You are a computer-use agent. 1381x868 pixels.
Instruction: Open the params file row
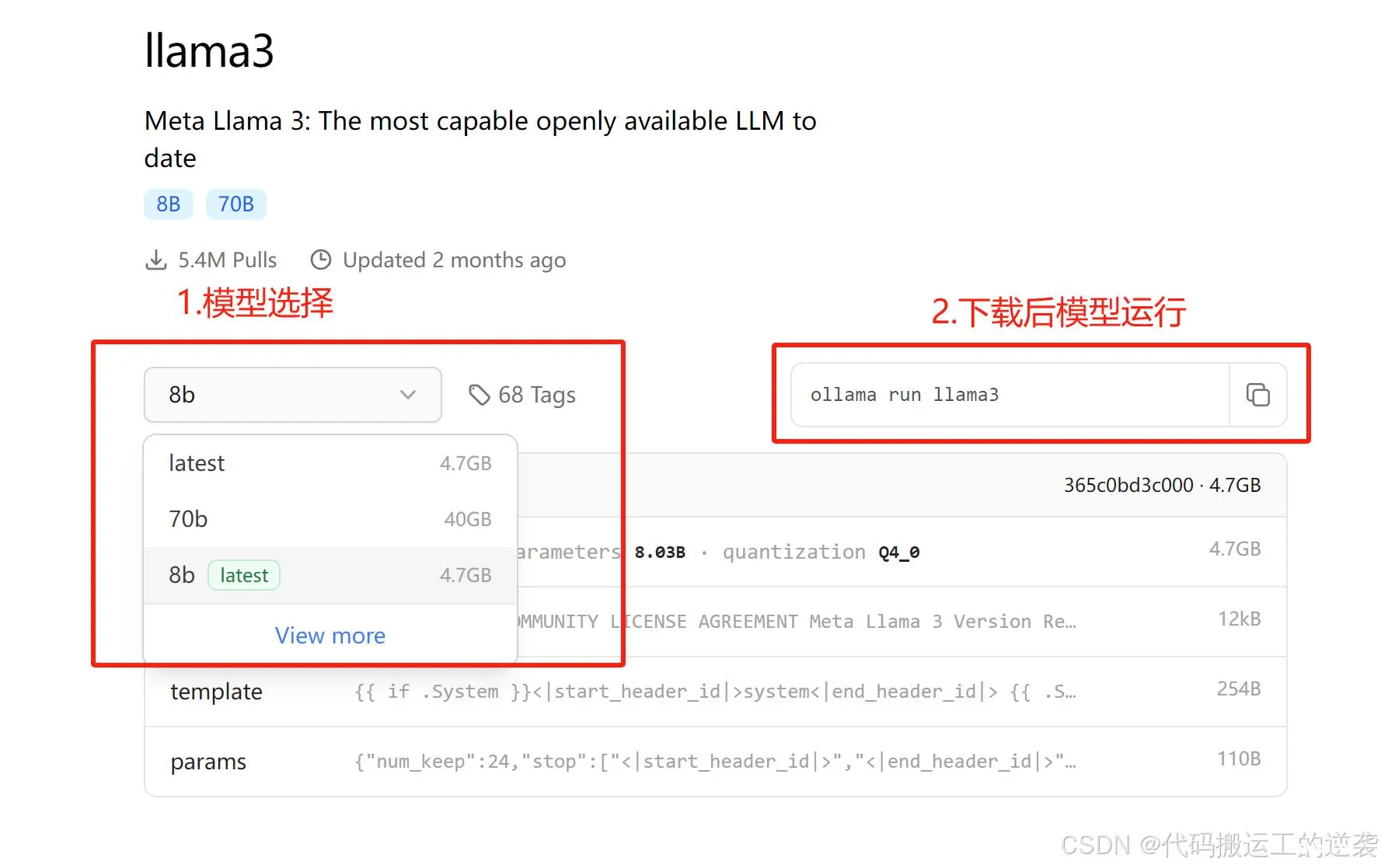pos(715,762)
